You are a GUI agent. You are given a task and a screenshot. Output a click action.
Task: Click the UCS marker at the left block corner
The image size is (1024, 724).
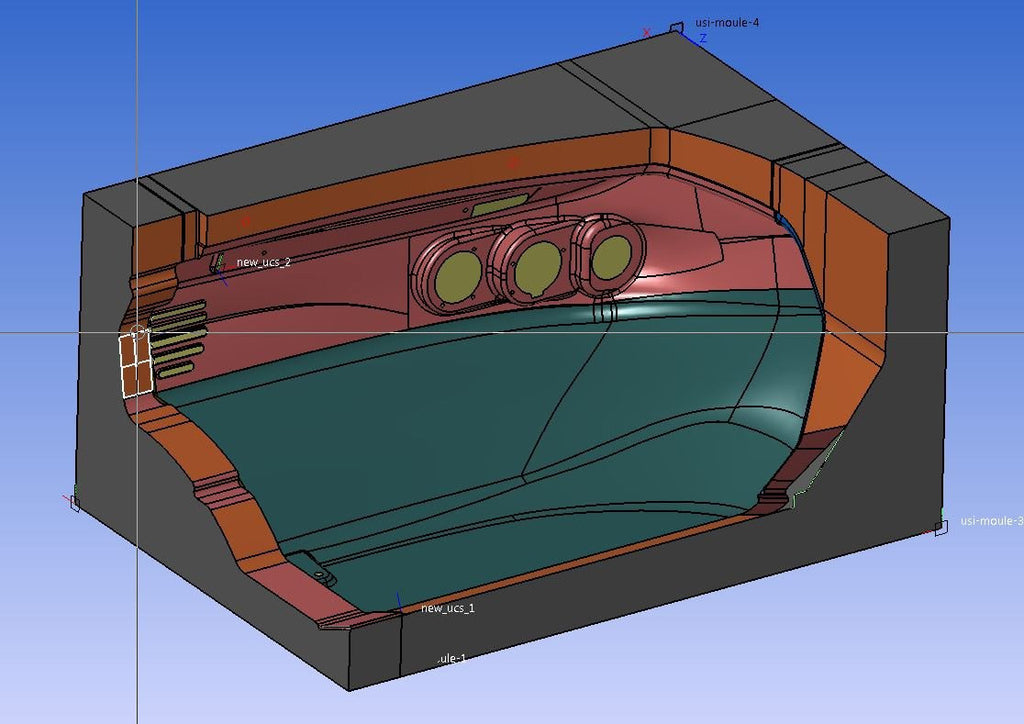(72, 502)
